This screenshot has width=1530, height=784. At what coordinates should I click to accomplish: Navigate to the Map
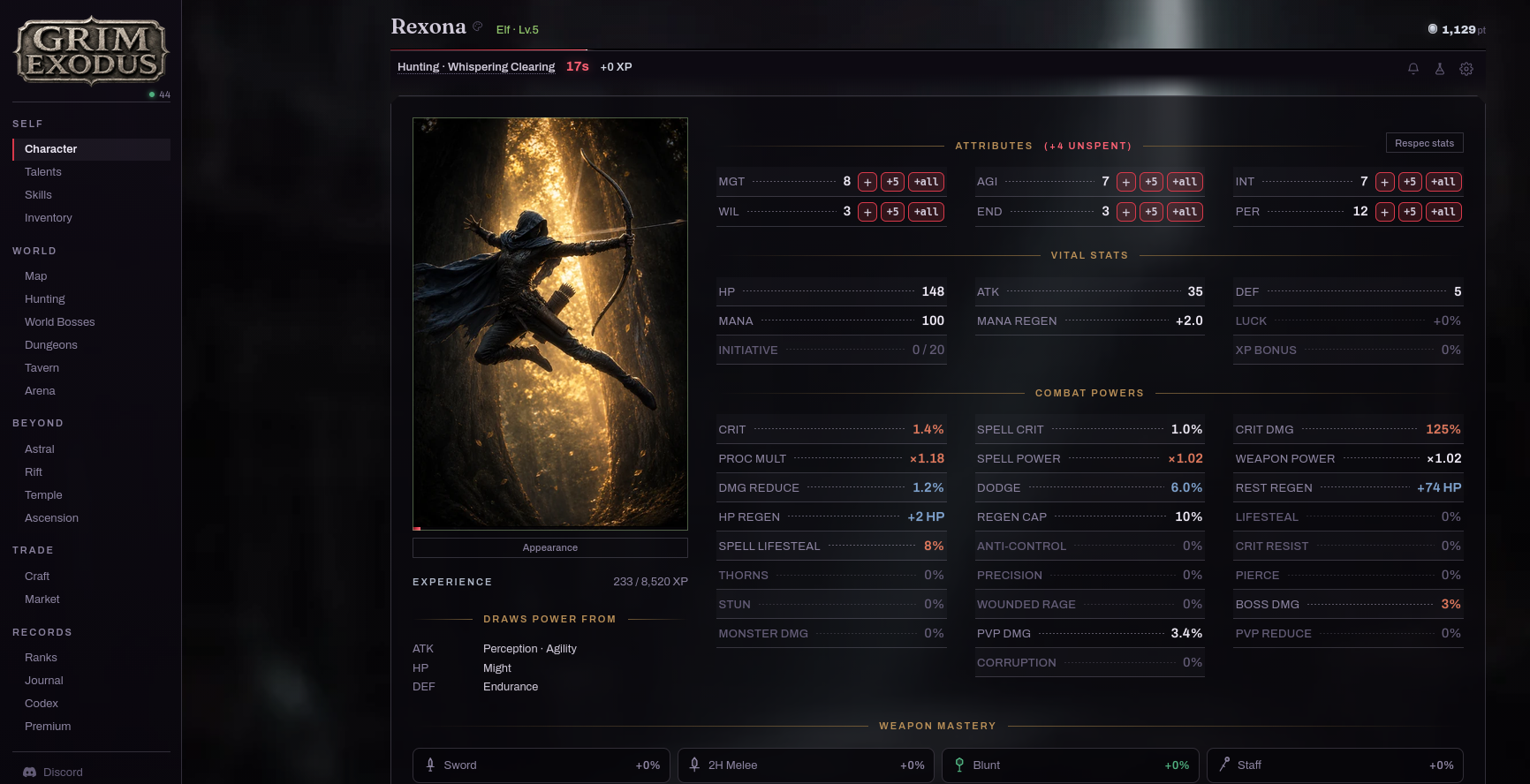tap(92, 276)
